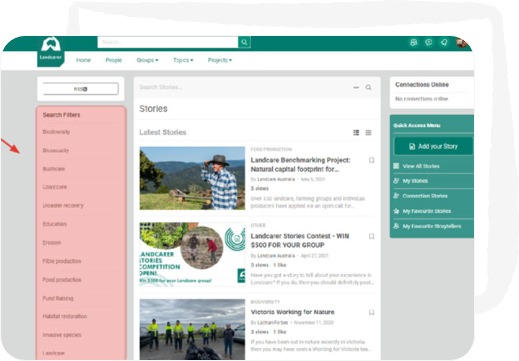519x361 pixels.
Task: Click the Connection Stories icon
Action: pos(396,196)
